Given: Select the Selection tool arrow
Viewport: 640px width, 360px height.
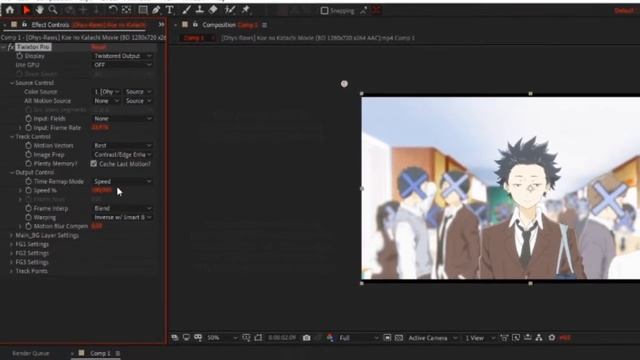Looking at the screenshot, I should (x=27, y=10).
